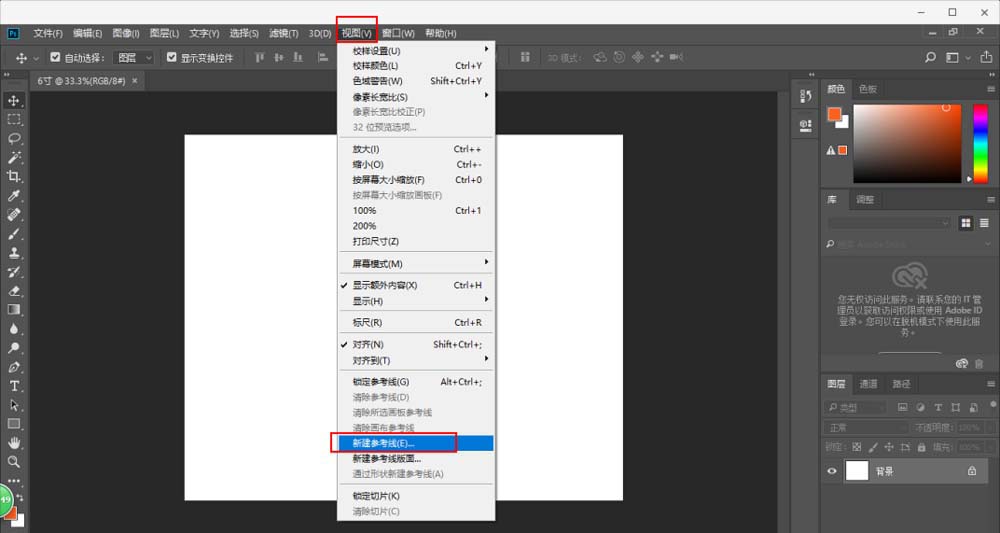1000x533 pixels.
Task: Toggle 锁定参考线(G) option
Action: 416,382
